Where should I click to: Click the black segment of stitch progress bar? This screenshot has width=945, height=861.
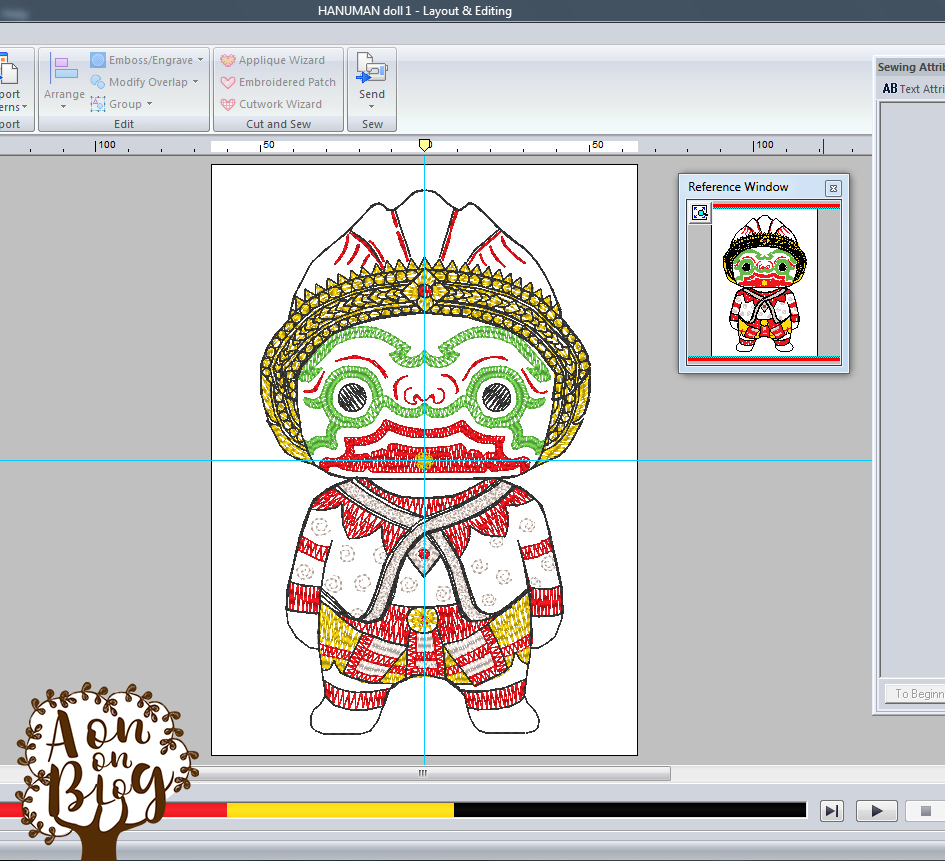click(630, 810)
